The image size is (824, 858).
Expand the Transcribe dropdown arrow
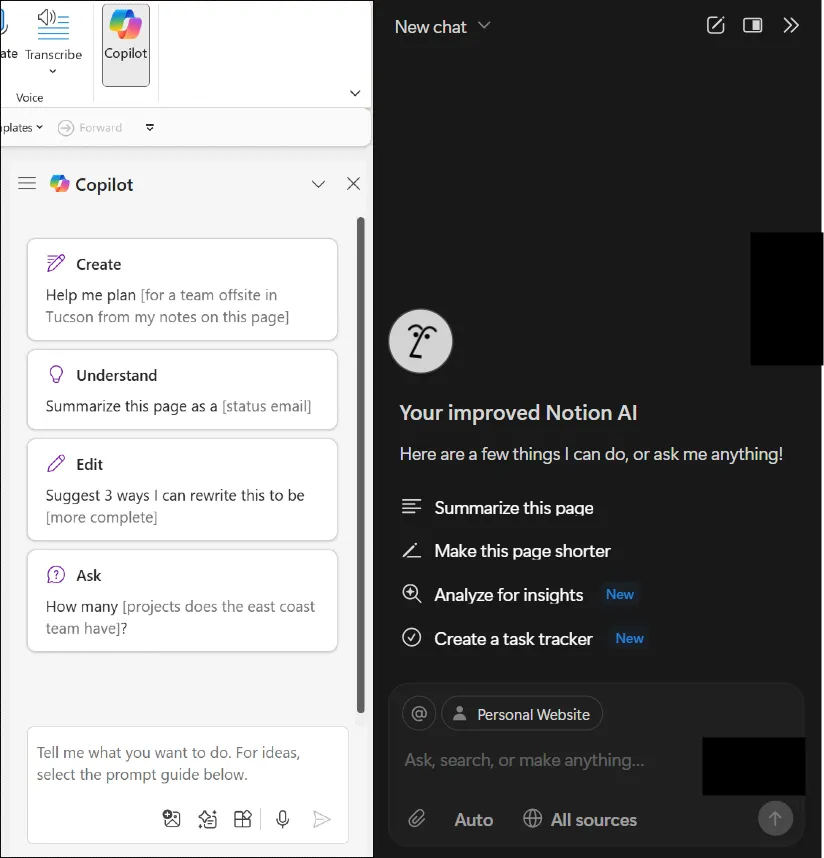click(x=53, y=71)
